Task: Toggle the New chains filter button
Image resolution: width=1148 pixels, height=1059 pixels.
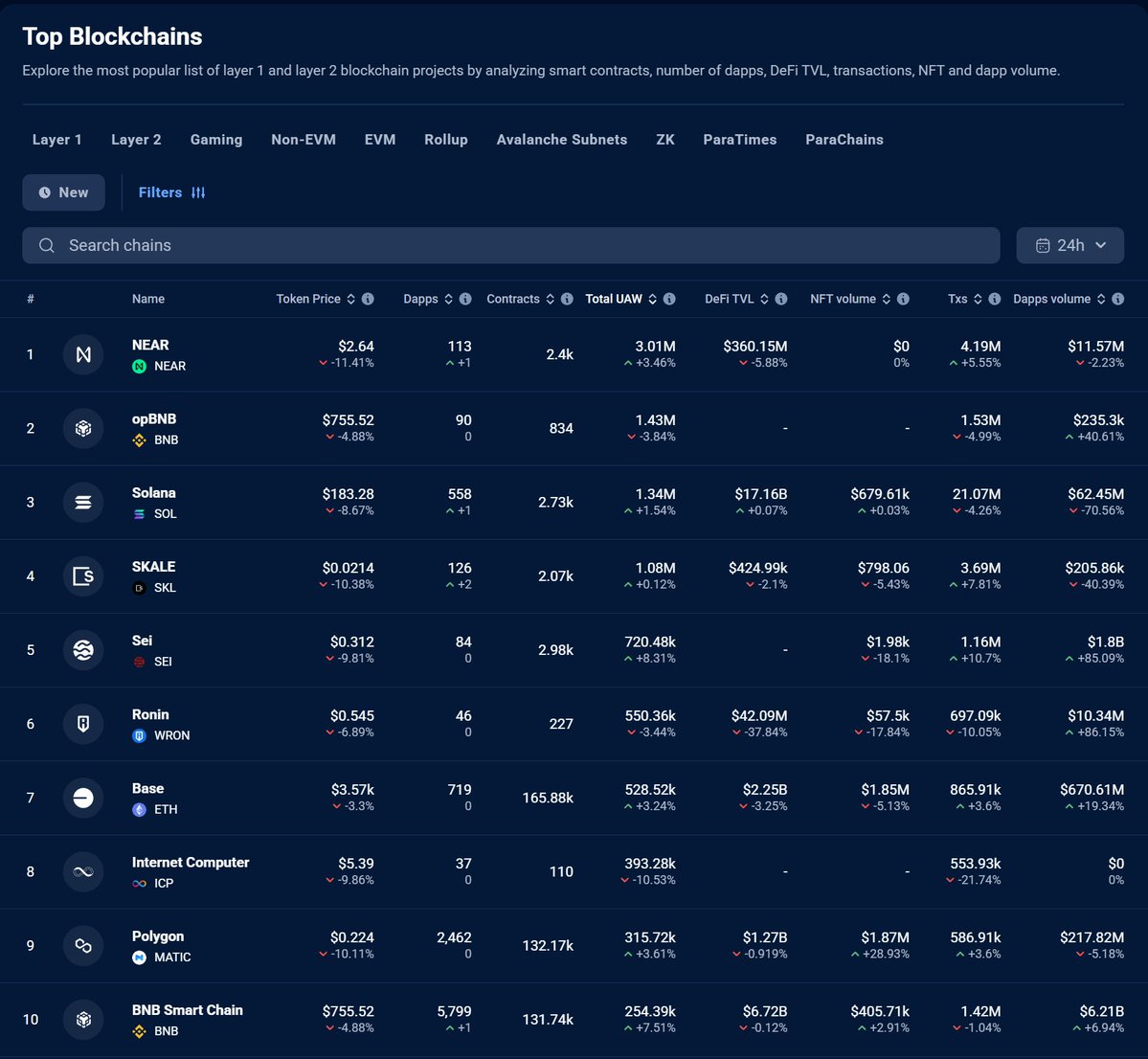Action: pyautogui.click(x=64, y=192)
